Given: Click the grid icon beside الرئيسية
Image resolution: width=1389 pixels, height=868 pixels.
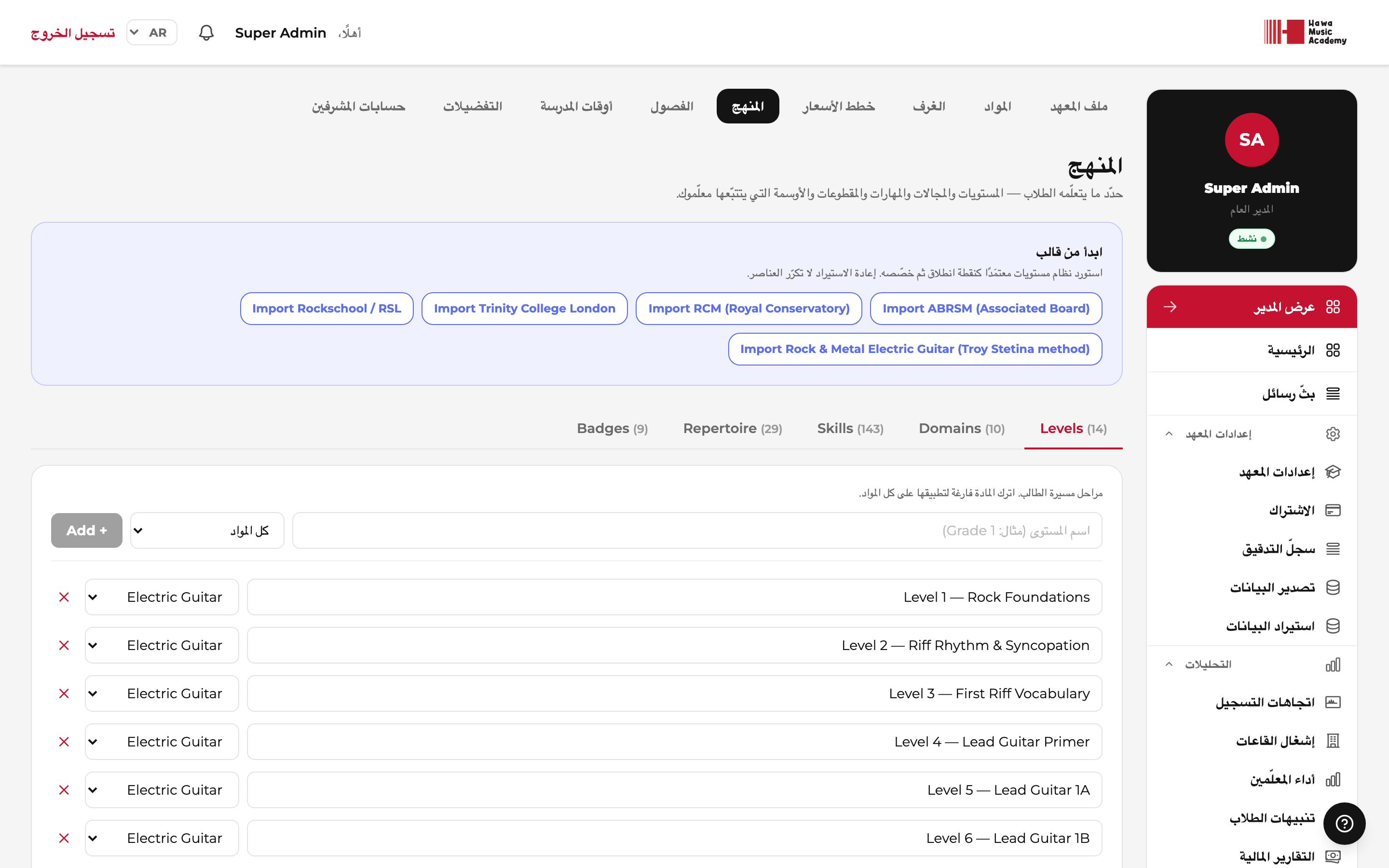Looking at the screenshot, I should 1333,350.
